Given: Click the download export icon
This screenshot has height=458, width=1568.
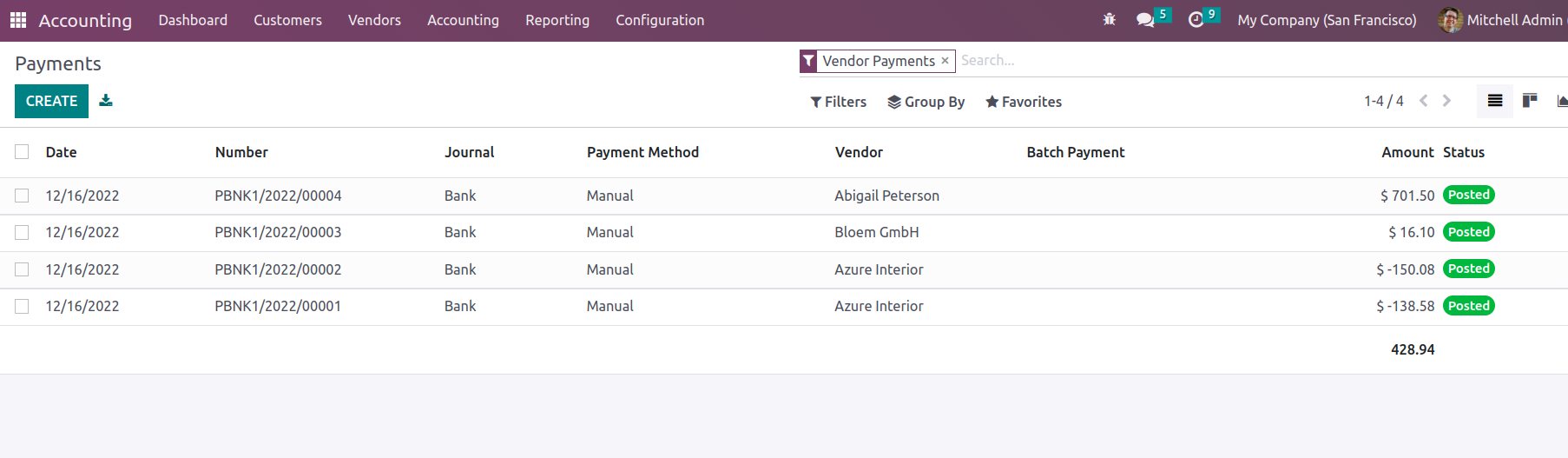Looking at the screenshot, I should [106, 100].
